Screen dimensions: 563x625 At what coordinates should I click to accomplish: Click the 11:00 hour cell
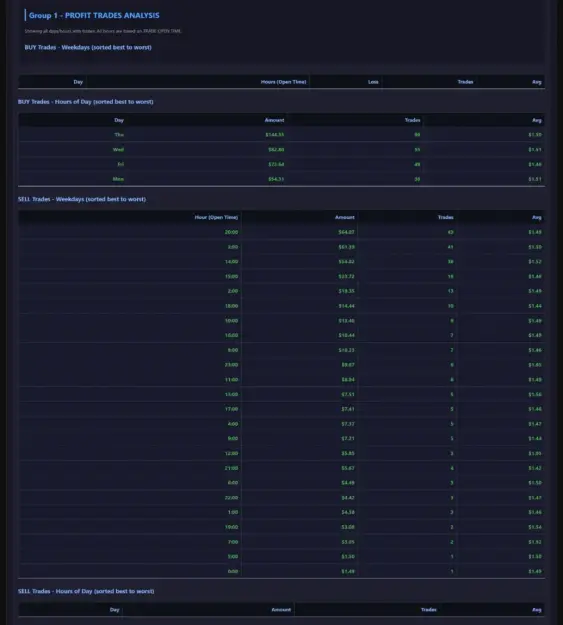[231, 379]
